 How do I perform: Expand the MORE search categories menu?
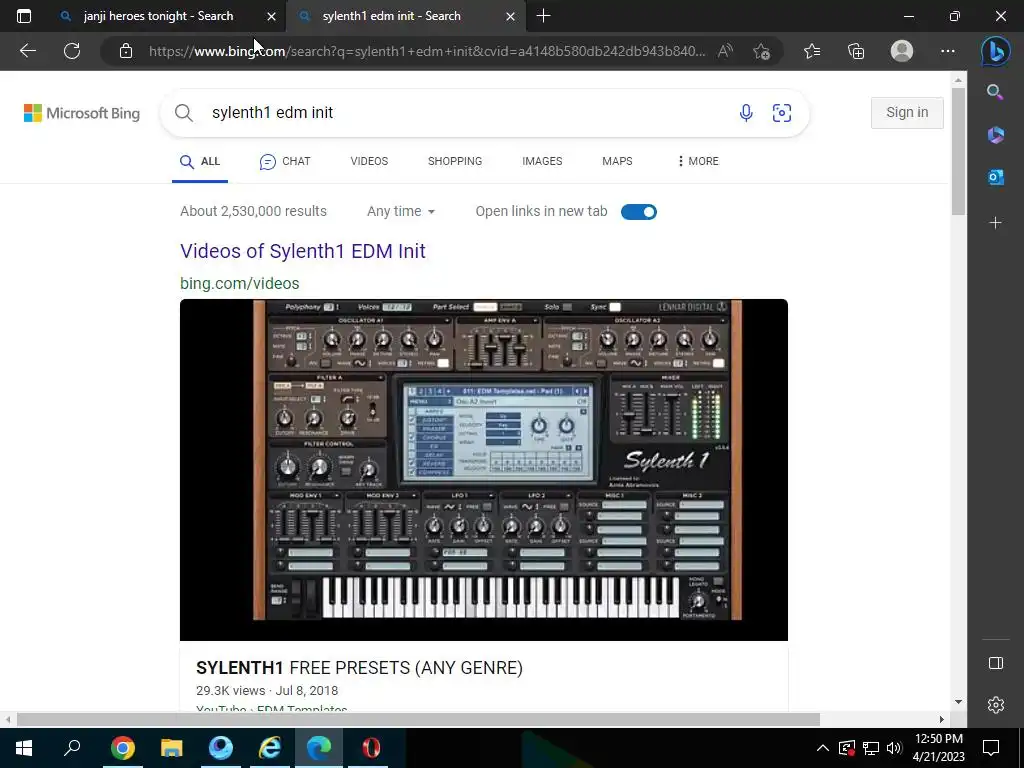click(698, 161)
